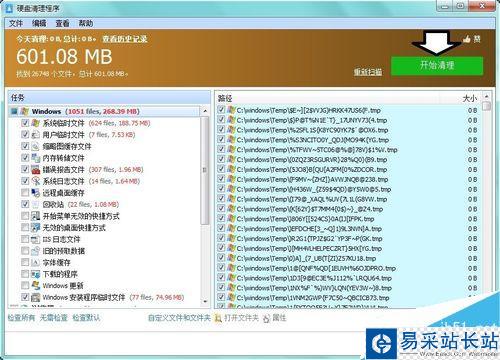Uncheck the 系统临时文件 checkbox
500x360 pixels.
coord(25,123)
